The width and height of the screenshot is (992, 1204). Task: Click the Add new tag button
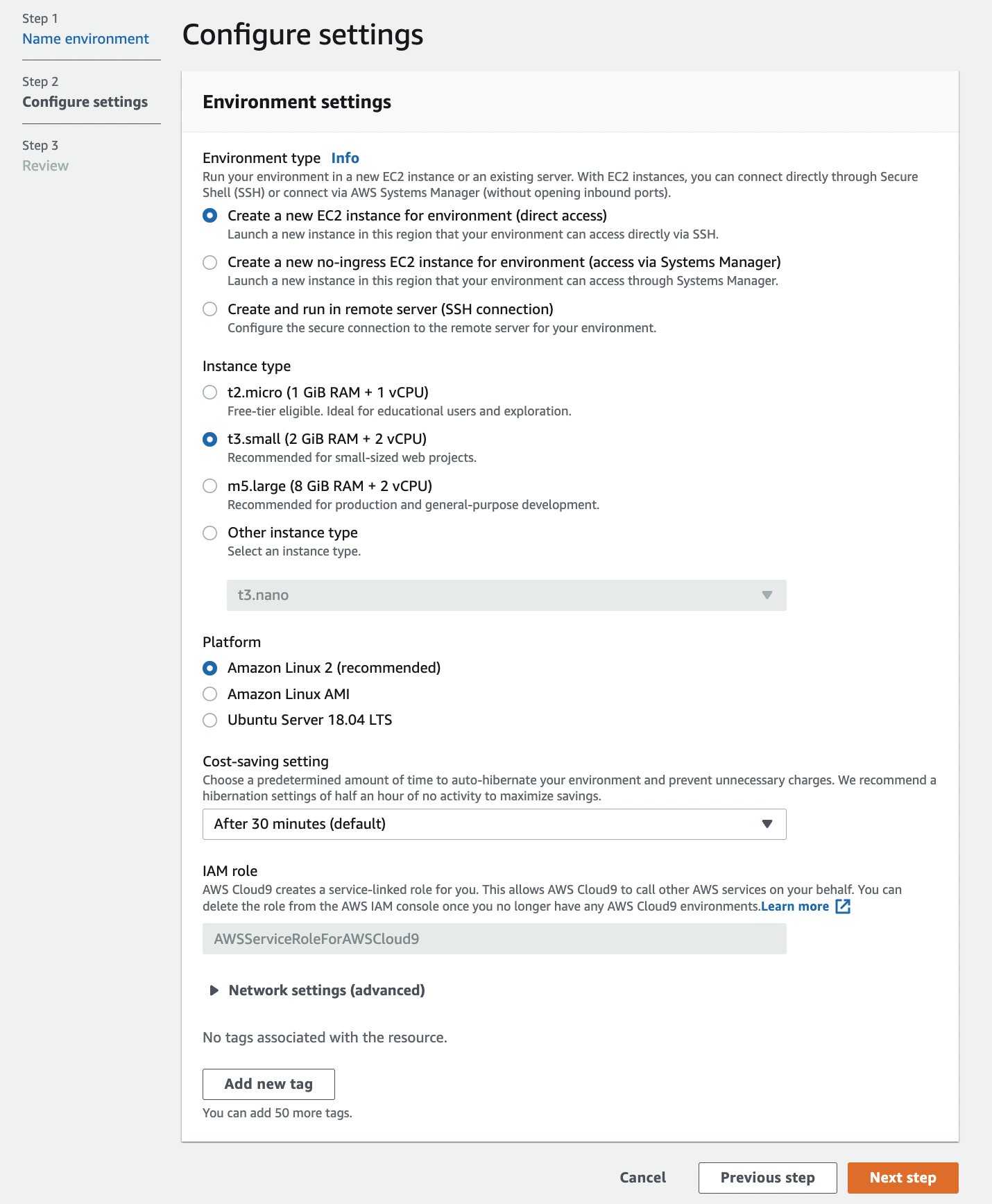tap(268, 1084)
